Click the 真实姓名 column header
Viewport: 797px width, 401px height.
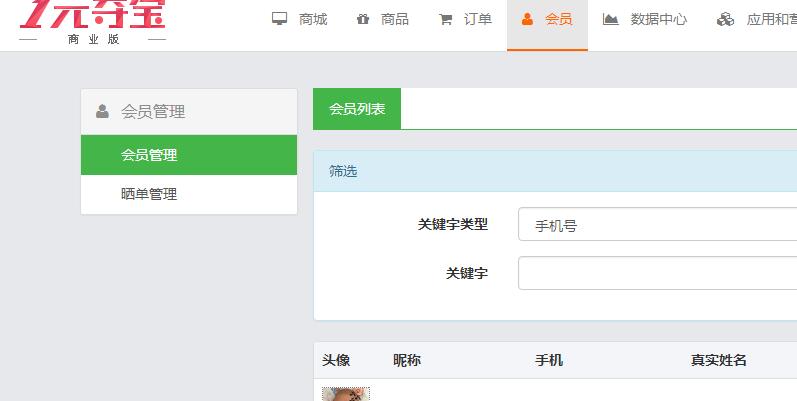pyautogui.click(x=718, y=360)
